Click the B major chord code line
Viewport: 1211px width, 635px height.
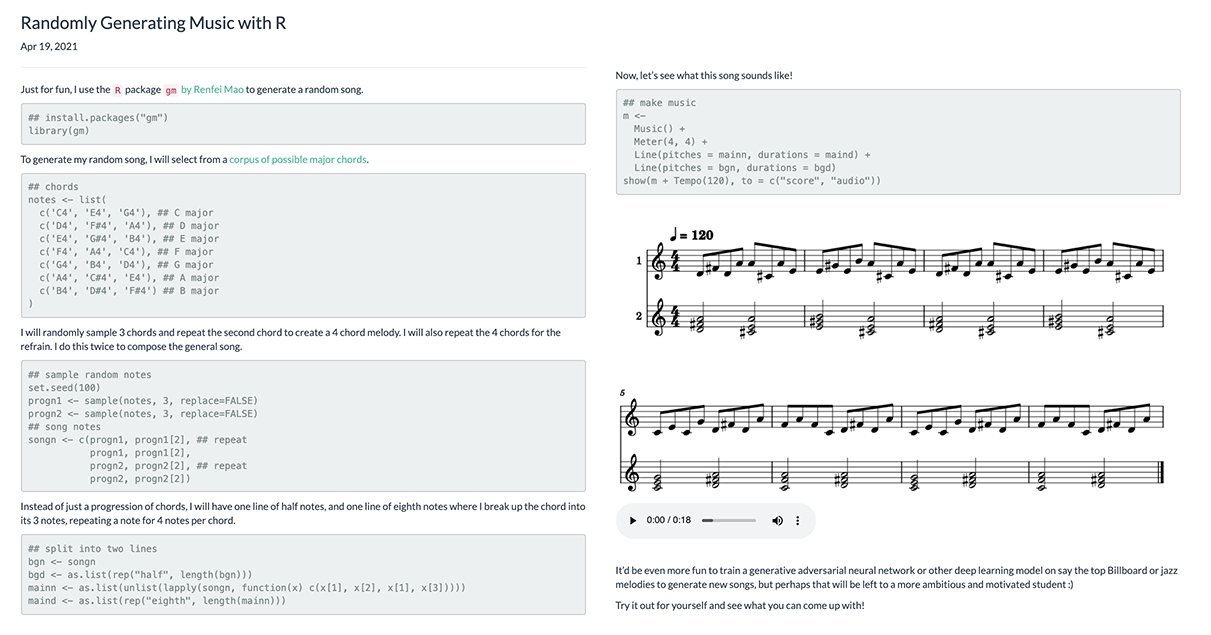tap(130, 290)
